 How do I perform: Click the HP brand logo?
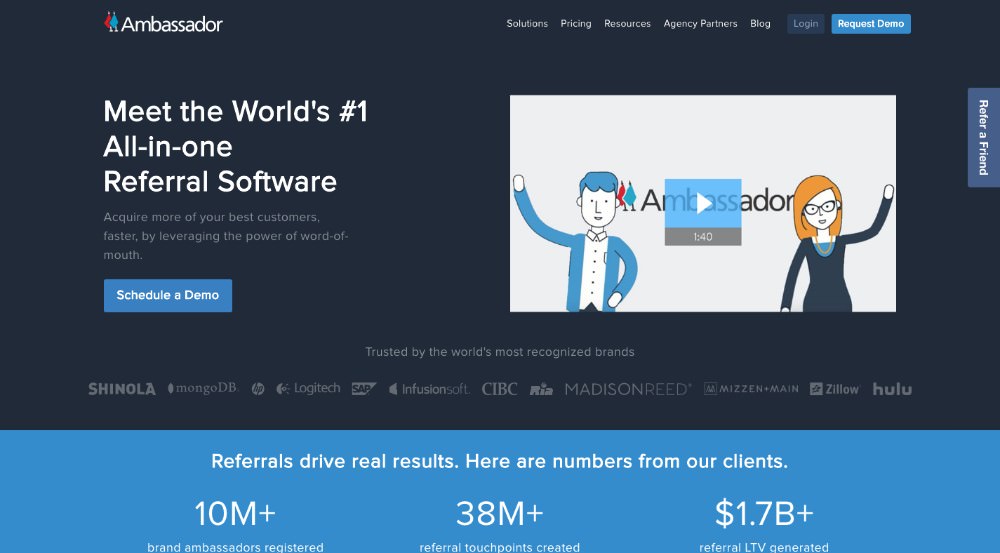coord(258,389)
